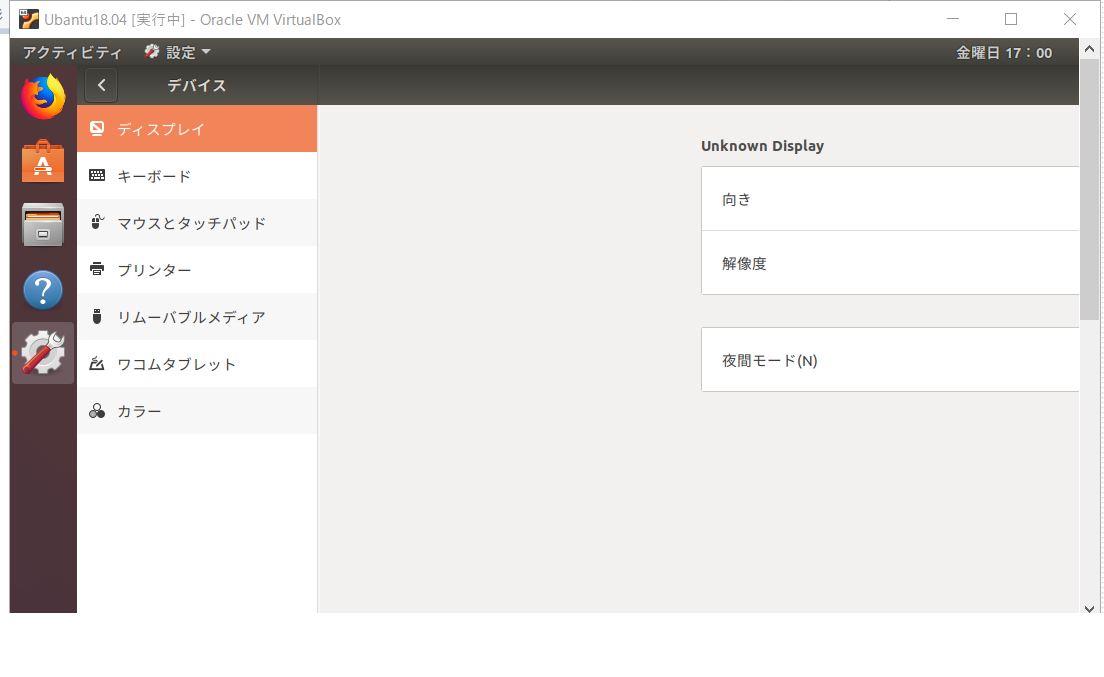Select the リムーバブルメディア sidebar label
Screen dimensions: 1104x677
tap(192, 317)
